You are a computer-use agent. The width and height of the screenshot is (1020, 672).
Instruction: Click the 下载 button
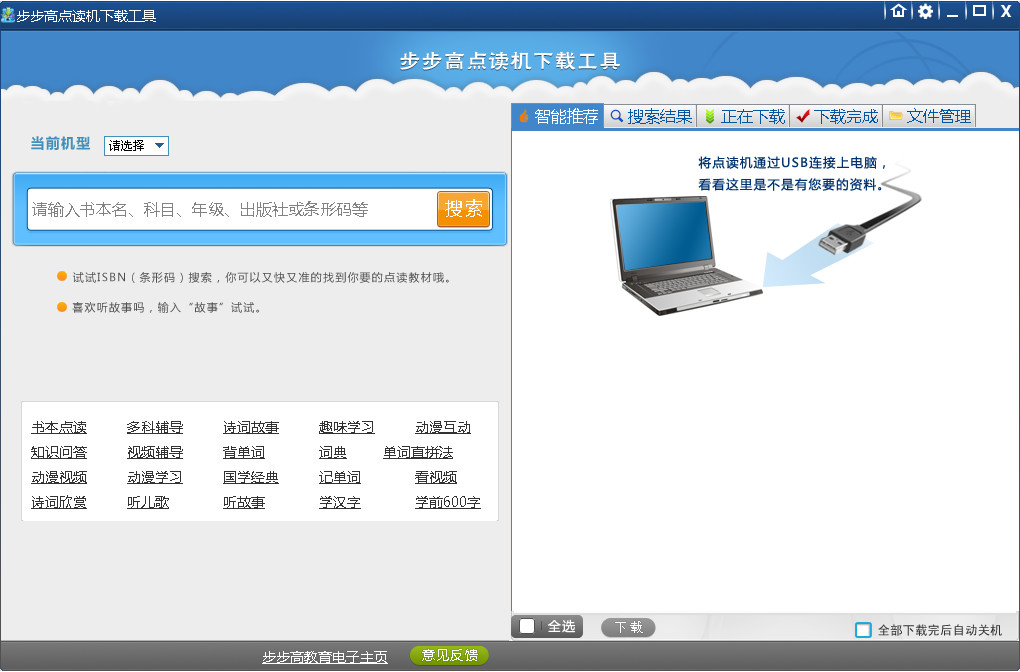[x=628, y=627]
